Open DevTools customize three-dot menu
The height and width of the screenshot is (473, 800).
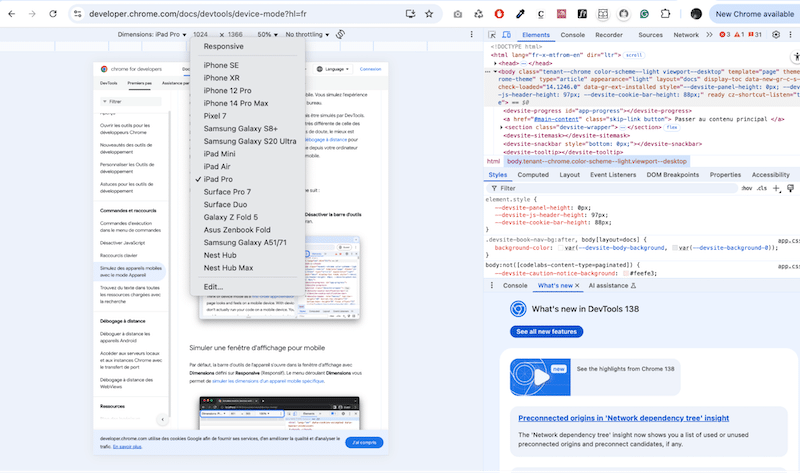click(x=790, y=35)
